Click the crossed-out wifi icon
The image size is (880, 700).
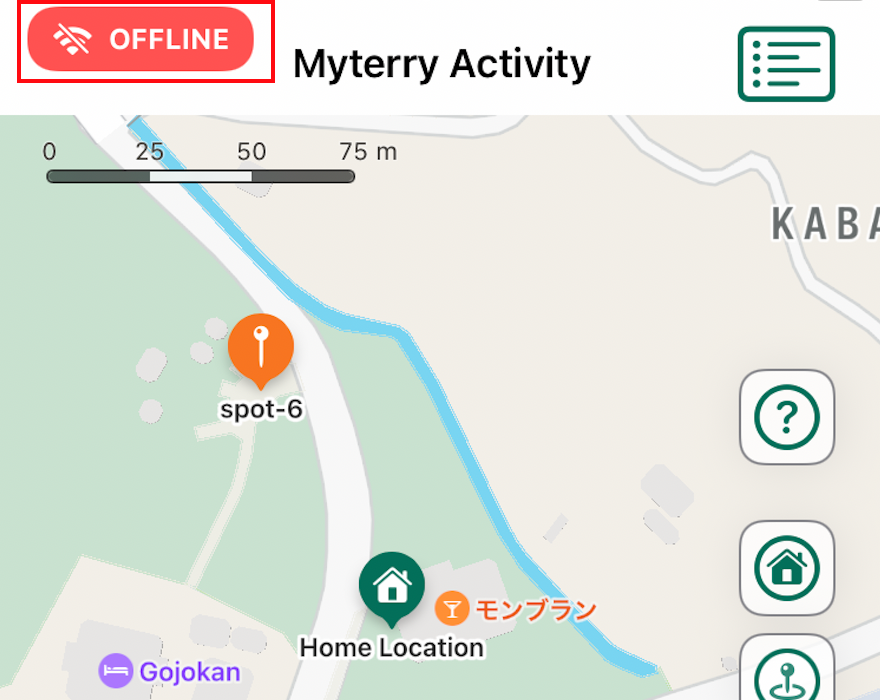72,39
